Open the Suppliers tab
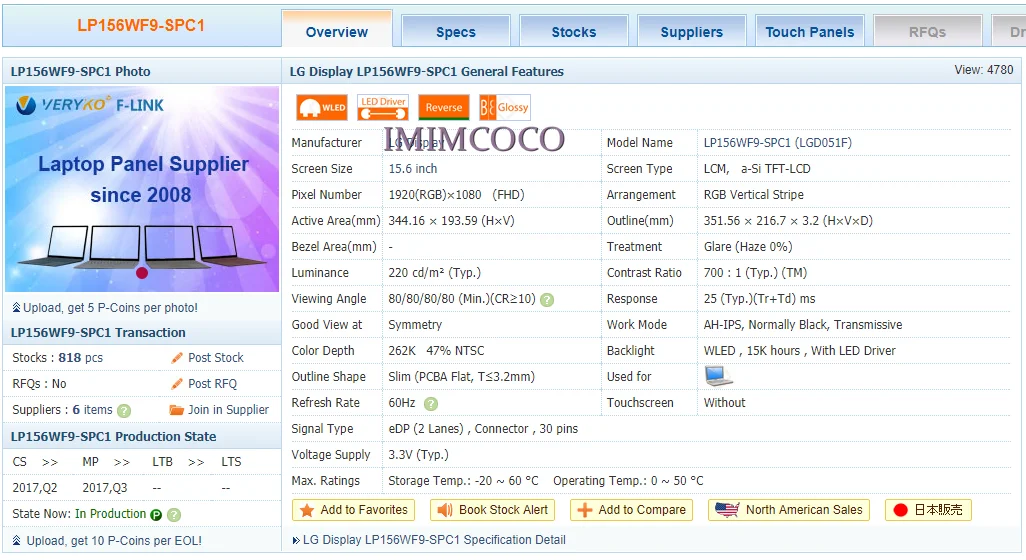The image size is (1026, 560). 692,32
